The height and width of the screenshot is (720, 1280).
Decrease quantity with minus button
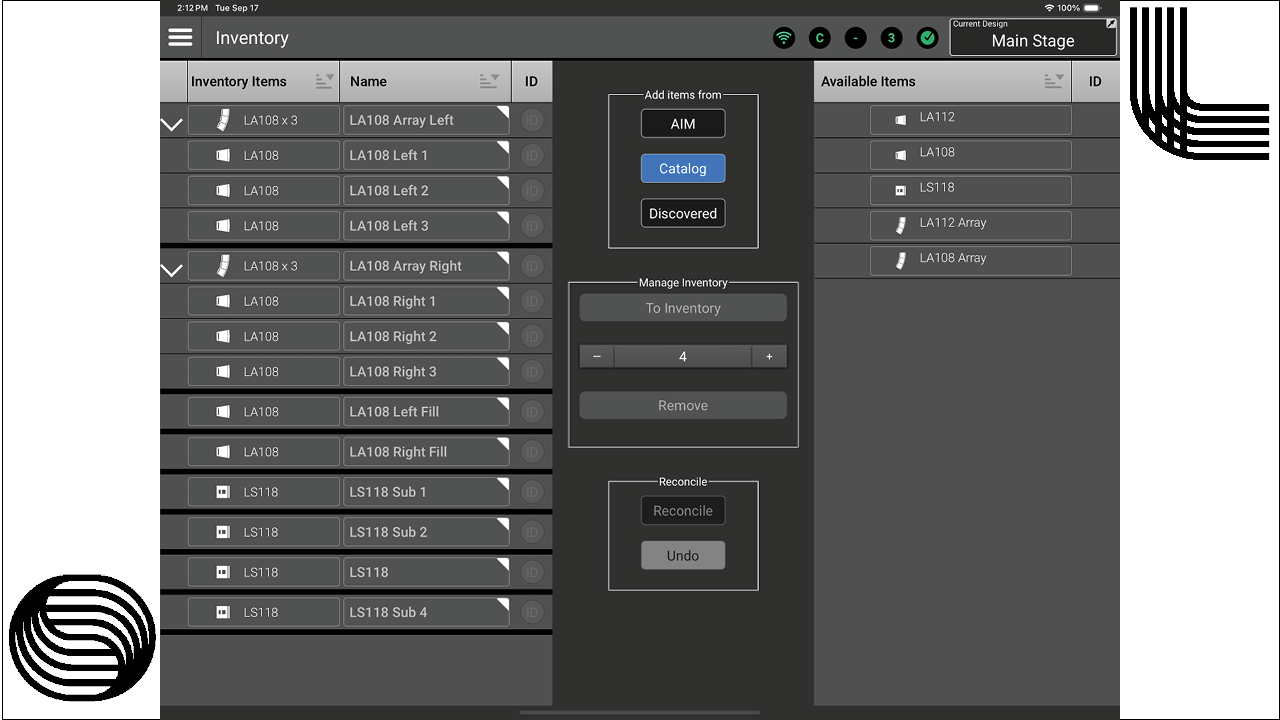(597, 356)
